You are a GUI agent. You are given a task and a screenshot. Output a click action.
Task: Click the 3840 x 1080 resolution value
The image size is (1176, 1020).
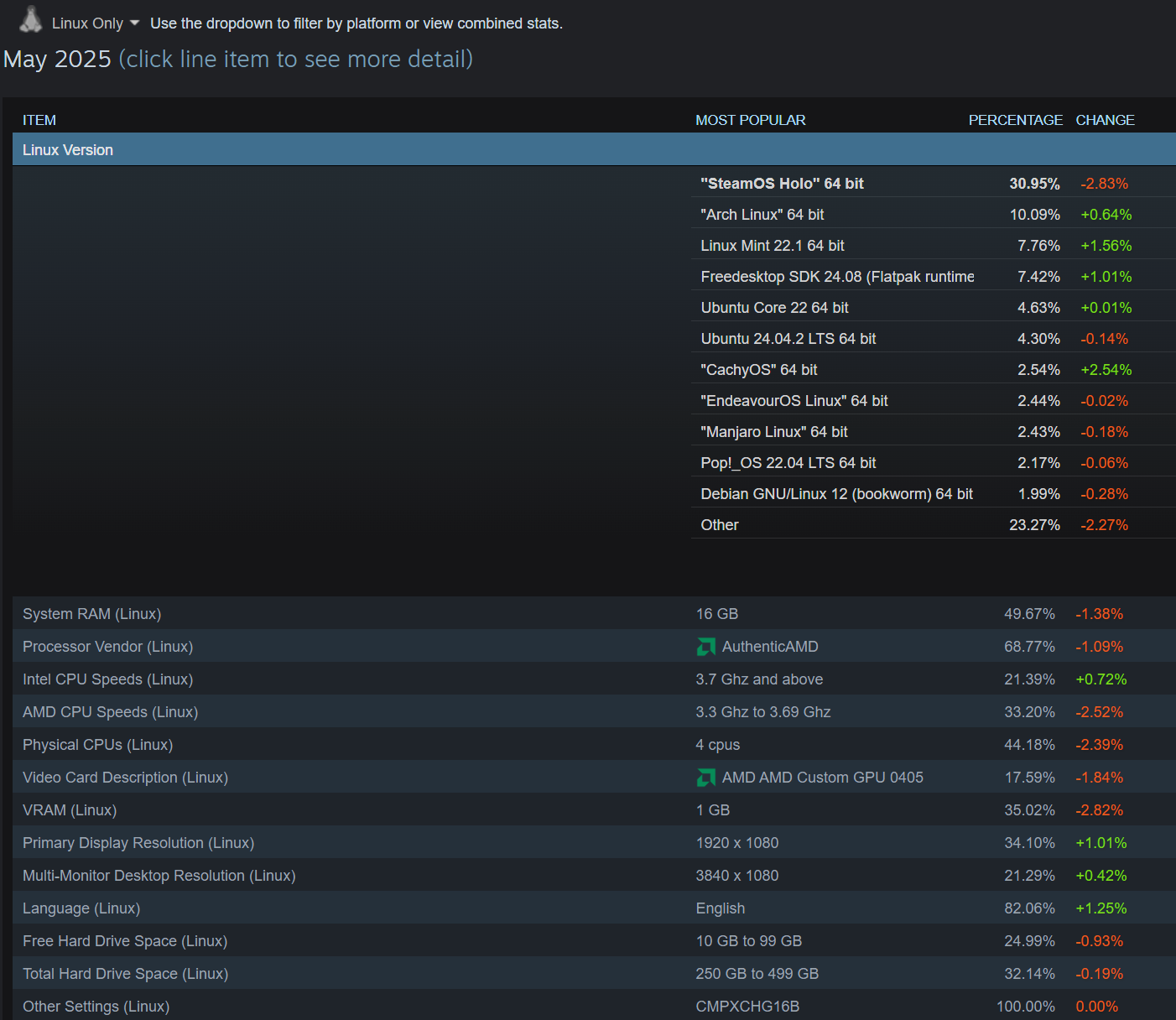tap(737, 875)
